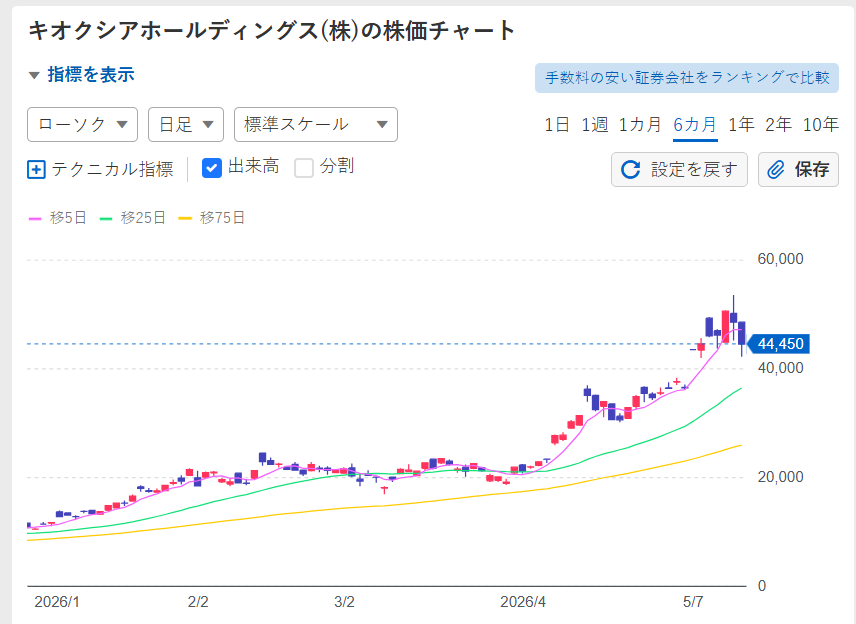Click the 設定を戻す reset button
The width and height of the screenshot is (856, 624).
tap(679, 170)
